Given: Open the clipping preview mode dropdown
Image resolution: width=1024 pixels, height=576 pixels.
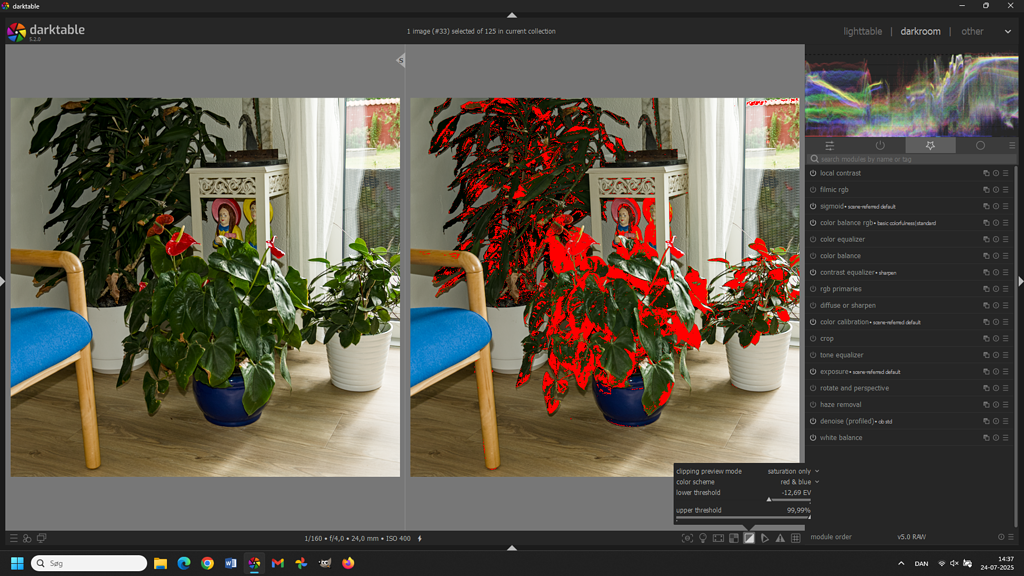Looking at the screenshot, I should point(790,470).
